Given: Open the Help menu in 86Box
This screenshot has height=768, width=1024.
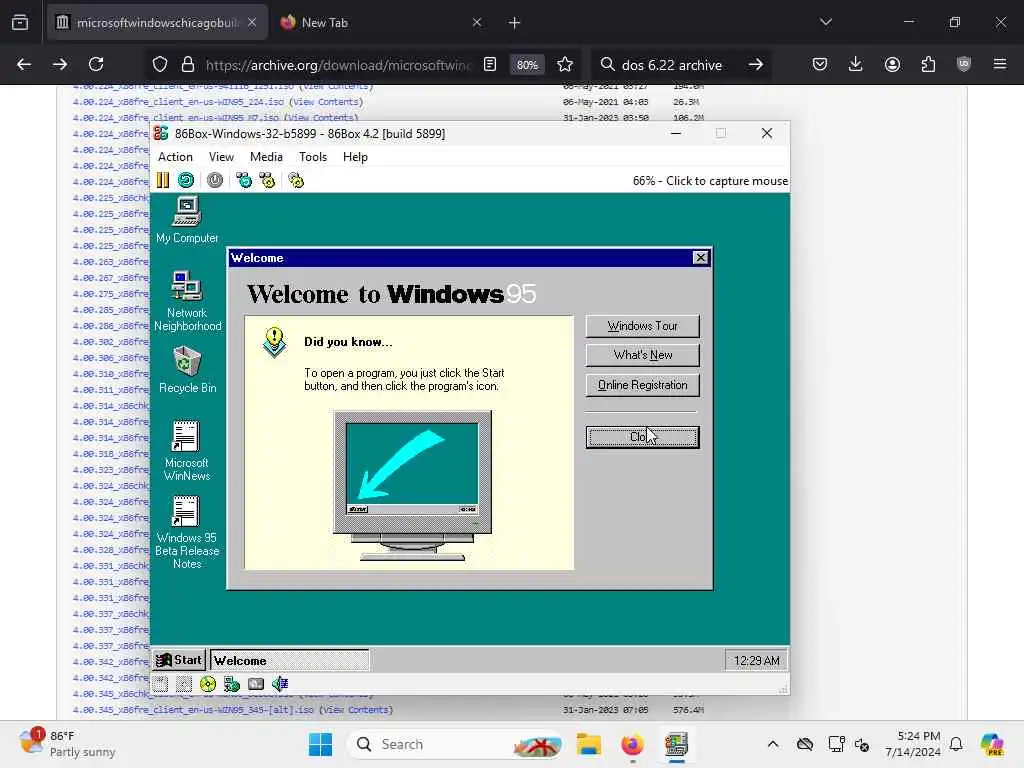Looking at the screenshot, I should tap(355, 157).
